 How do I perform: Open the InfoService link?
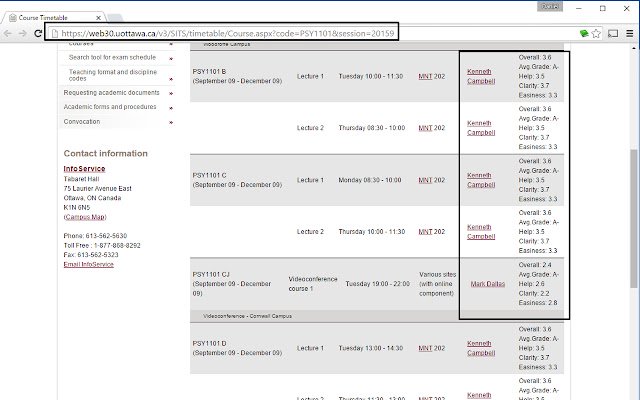(84, 169)
